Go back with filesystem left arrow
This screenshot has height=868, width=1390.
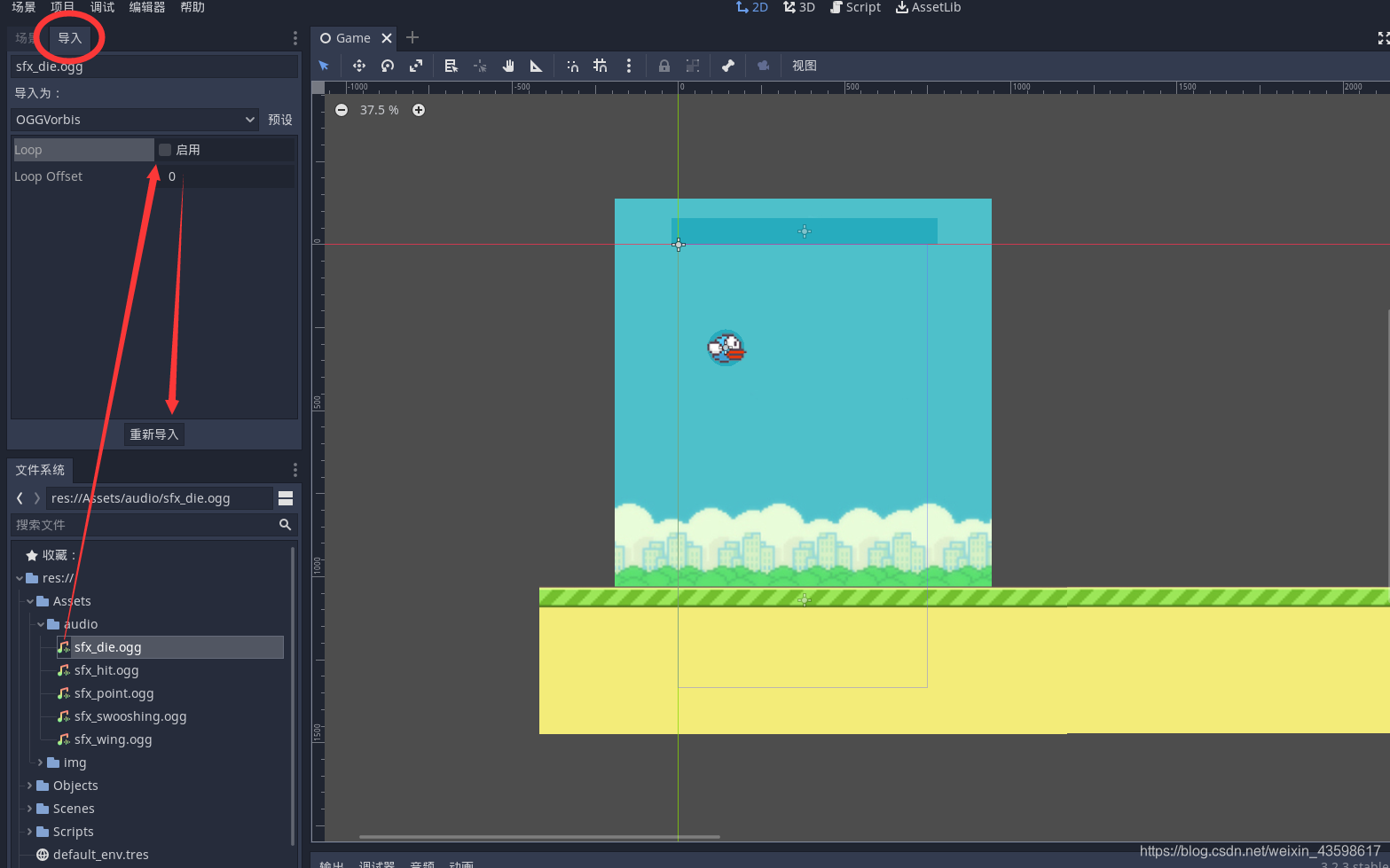coord(20,498)
